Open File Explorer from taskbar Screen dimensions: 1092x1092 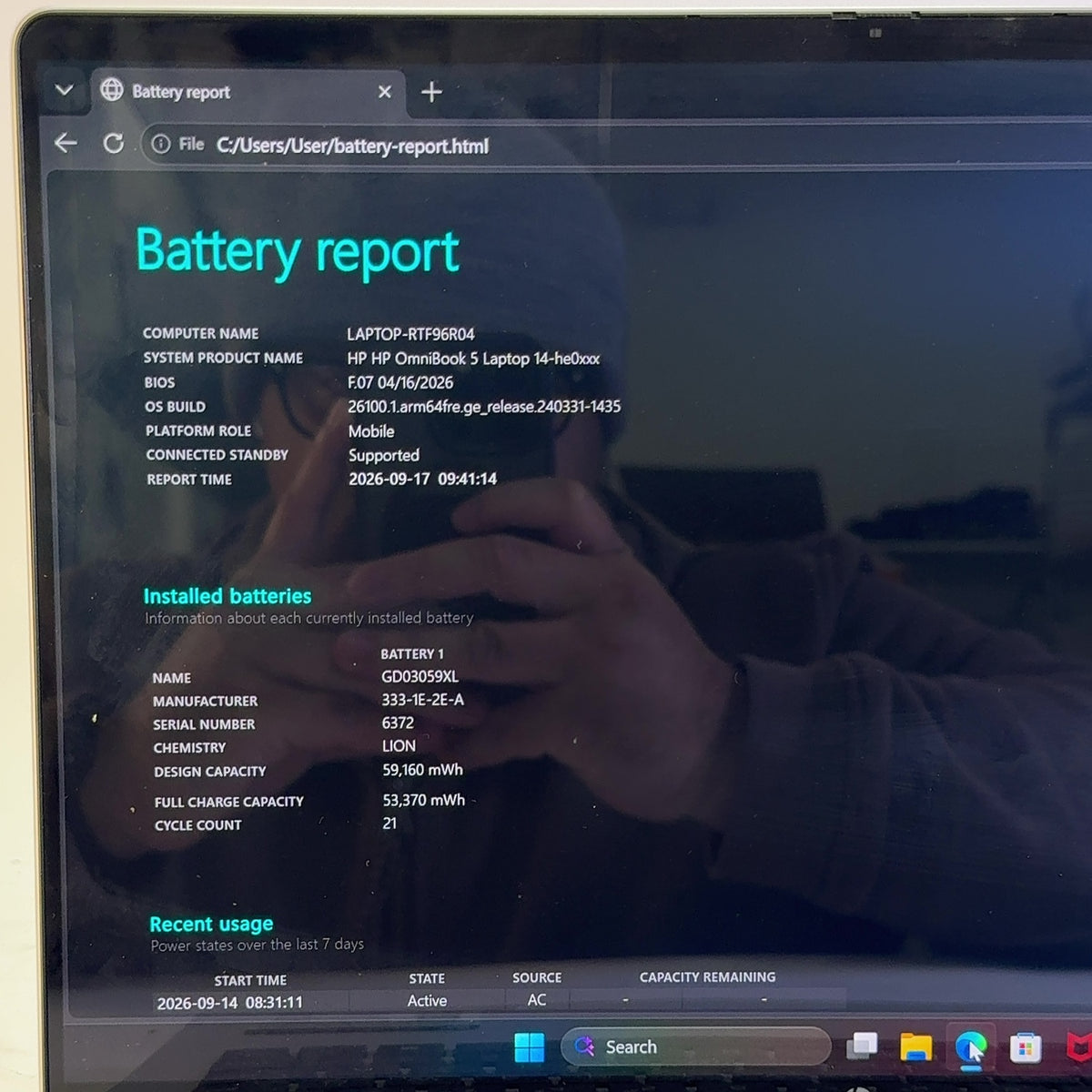click(x=916, y=1047)
